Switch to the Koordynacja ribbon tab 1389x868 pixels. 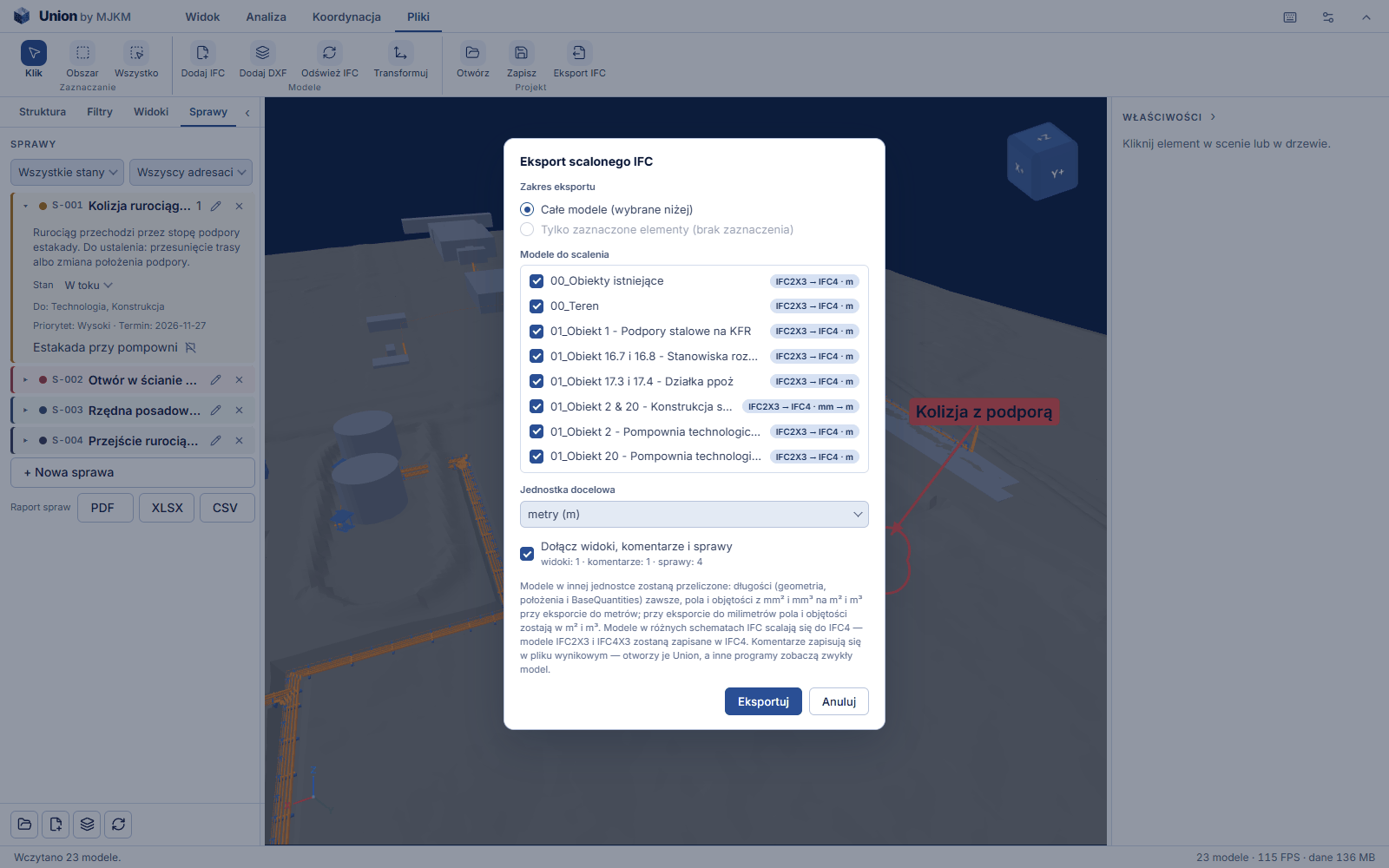point(346,16)
